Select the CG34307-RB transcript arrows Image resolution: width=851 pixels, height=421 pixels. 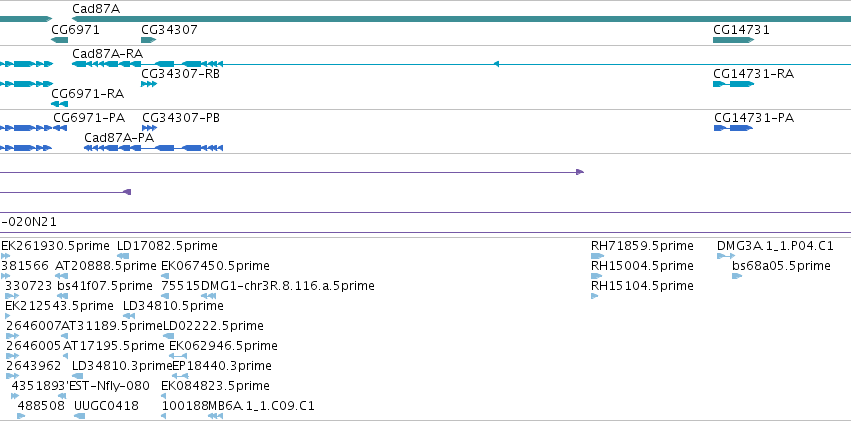click(148, 84)
